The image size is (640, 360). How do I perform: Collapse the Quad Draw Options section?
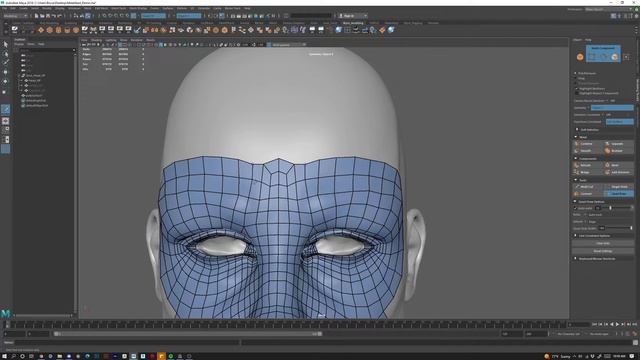(x=591, y=202)
